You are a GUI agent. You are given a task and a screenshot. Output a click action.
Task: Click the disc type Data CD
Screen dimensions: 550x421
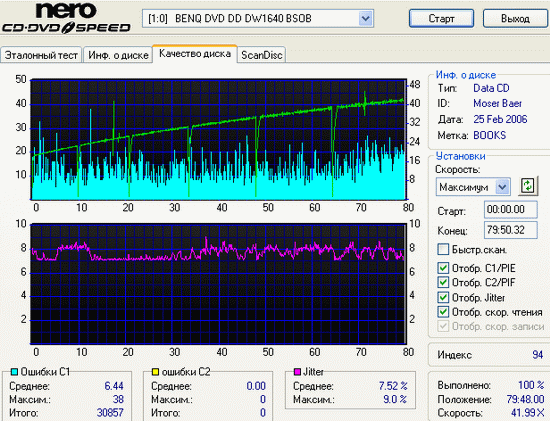point(491,88)
